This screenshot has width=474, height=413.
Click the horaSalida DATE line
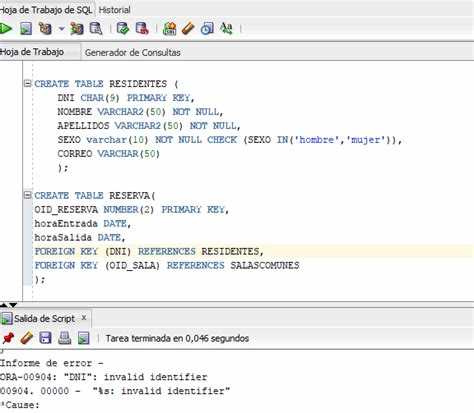pos(80,238)
